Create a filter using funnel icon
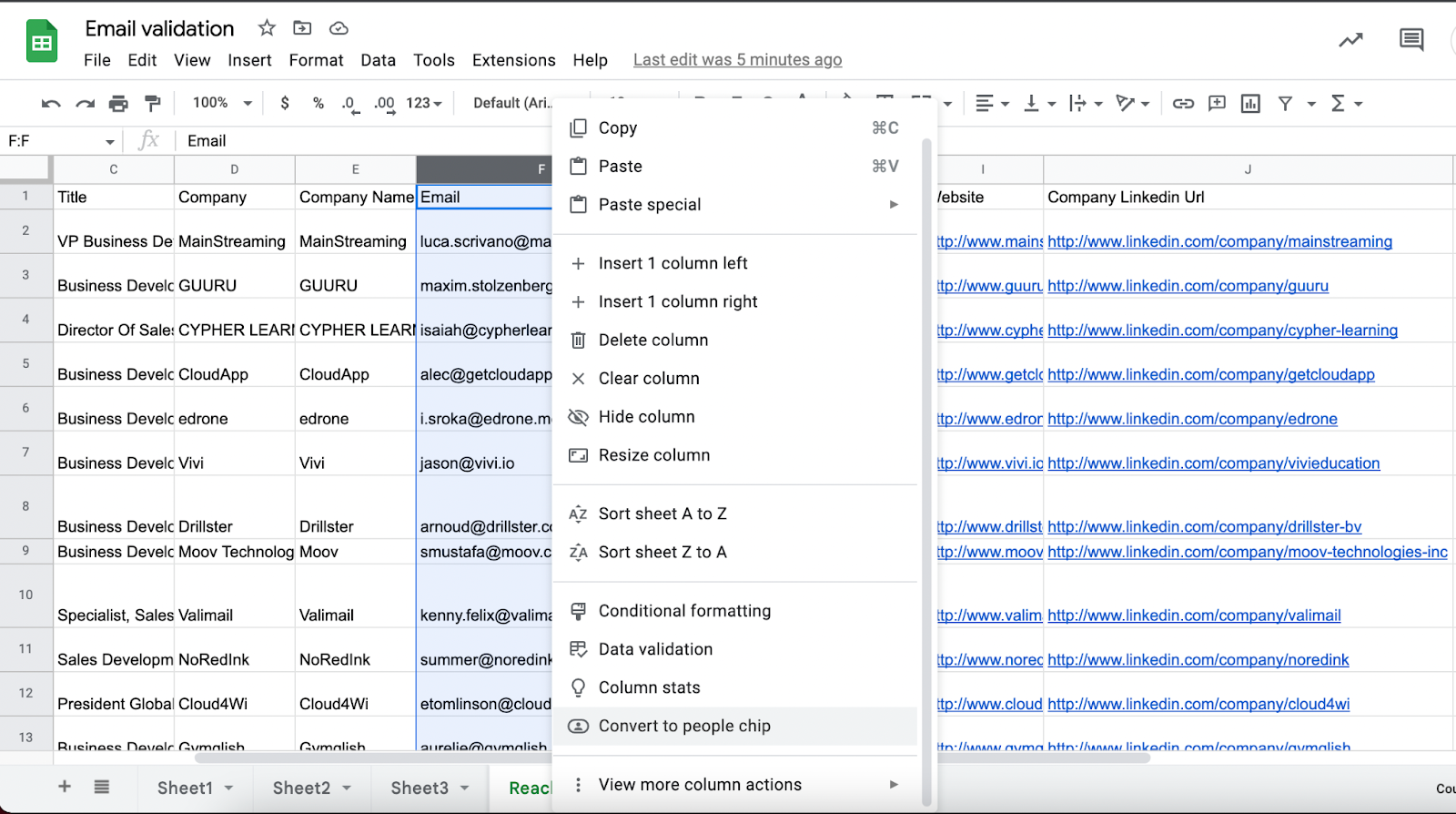 point(1285,104)
